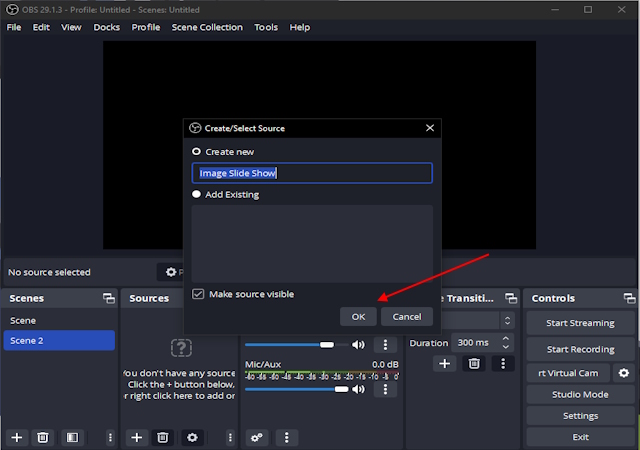Image resolution: width=640 pixels, height=450 pixels.
Task: Add a scene transition with plus
Action: (x=444, y=363)
